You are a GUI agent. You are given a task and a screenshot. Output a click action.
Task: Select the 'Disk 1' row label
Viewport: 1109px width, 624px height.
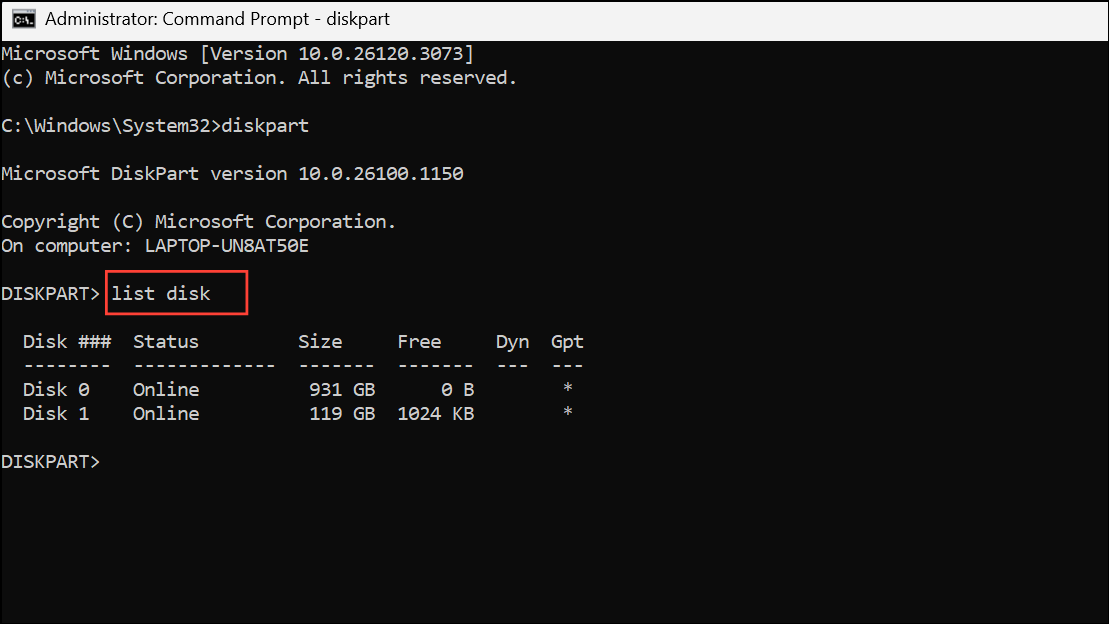57,414
